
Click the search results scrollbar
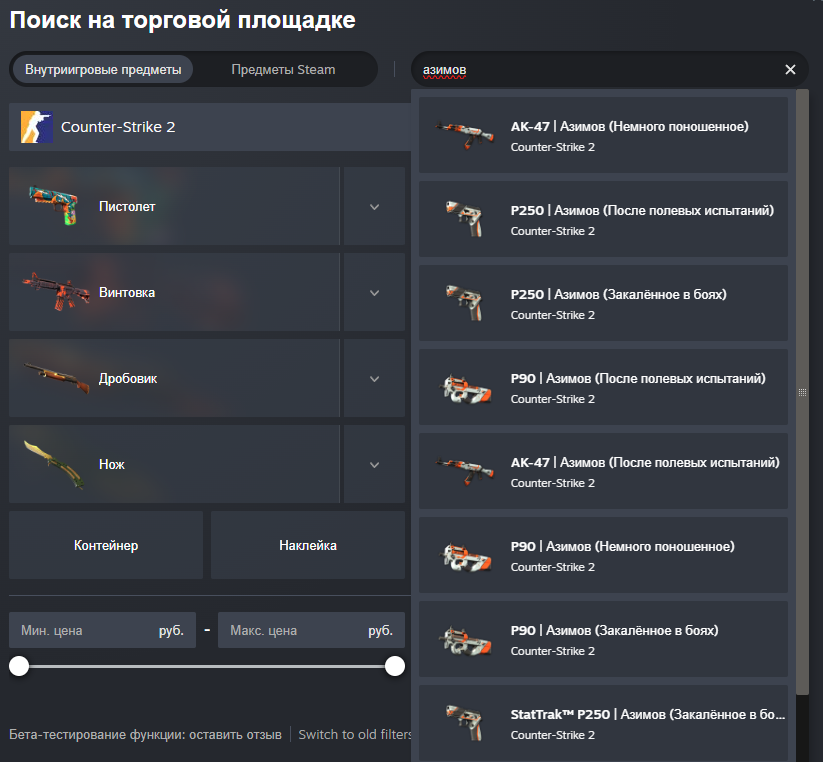pos(802,393)
